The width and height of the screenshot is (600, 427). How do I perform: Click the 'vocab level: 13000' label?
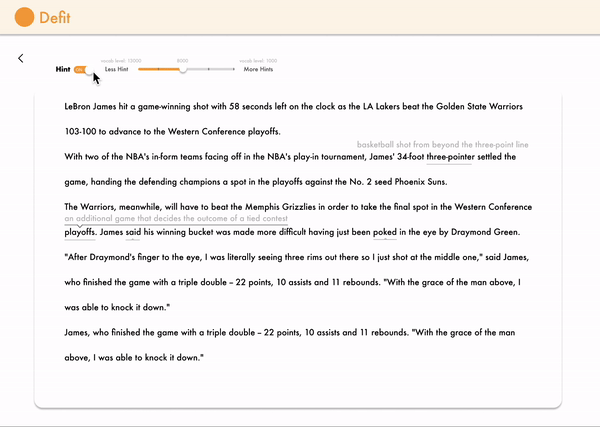coord(121,61)
